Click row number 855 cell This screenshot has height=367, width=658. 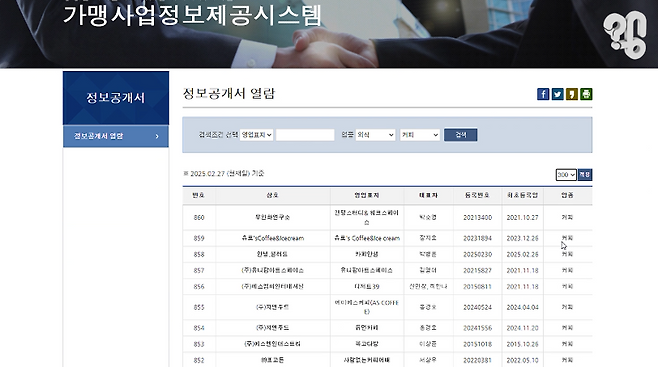tap(199, 307)
